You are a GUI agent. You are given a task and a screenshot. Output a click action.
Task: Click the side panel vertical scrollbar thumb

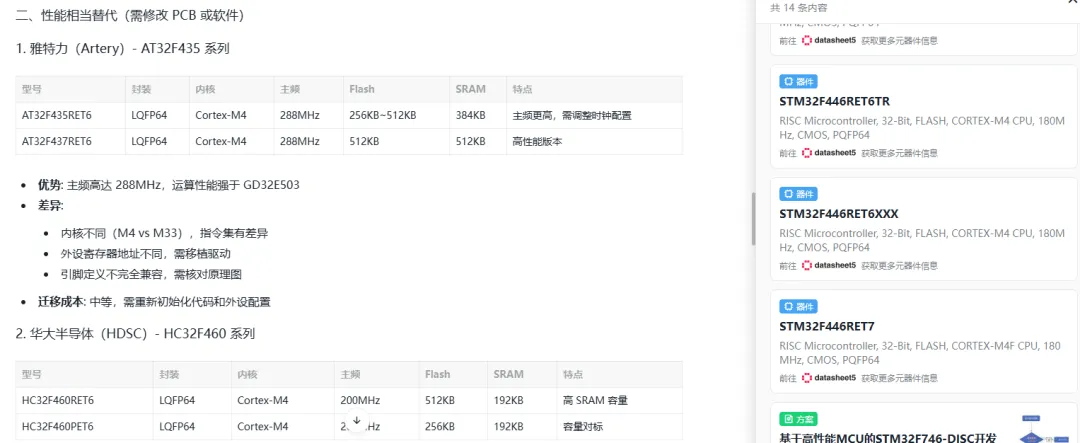click(x=754, y=219)
